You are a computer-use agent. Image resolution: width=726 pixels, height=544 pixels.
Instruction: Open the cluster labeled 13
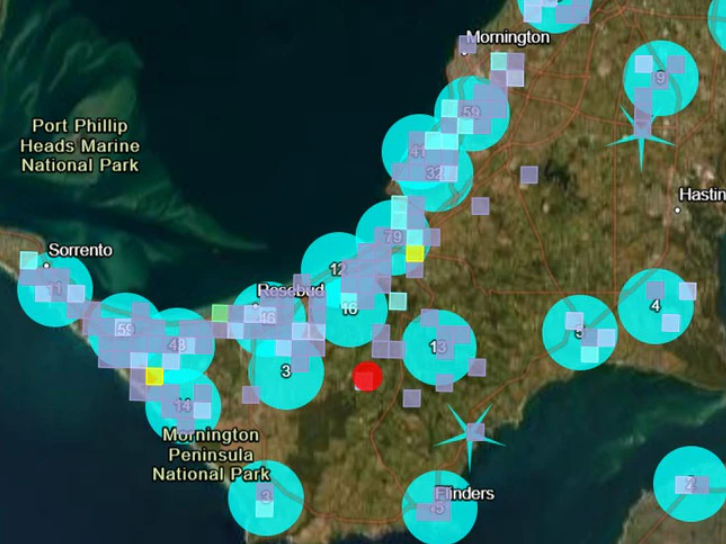[438, 348]
